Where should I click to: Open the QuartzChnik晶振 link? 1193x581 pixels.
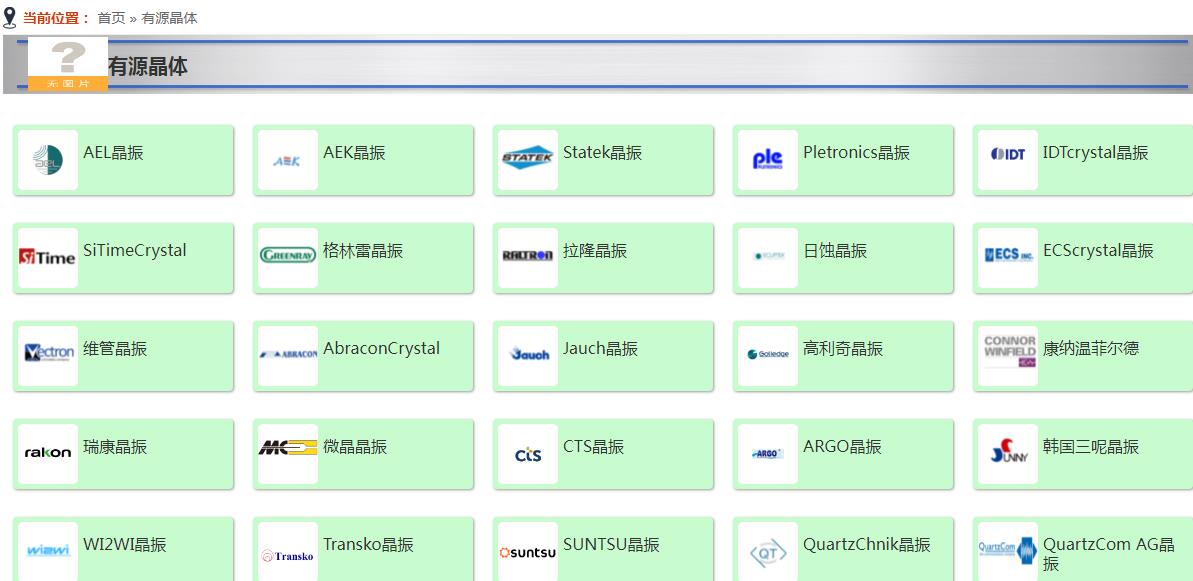point(866,545)
